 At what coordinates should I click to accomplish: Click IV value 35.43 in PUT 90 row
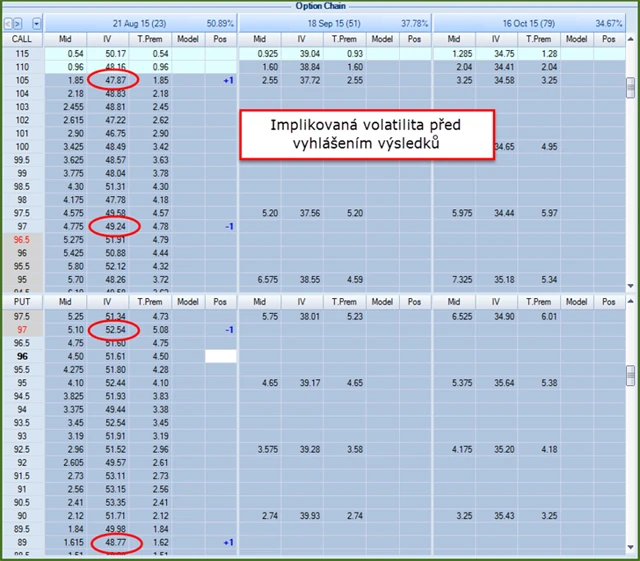coord(504,516)
